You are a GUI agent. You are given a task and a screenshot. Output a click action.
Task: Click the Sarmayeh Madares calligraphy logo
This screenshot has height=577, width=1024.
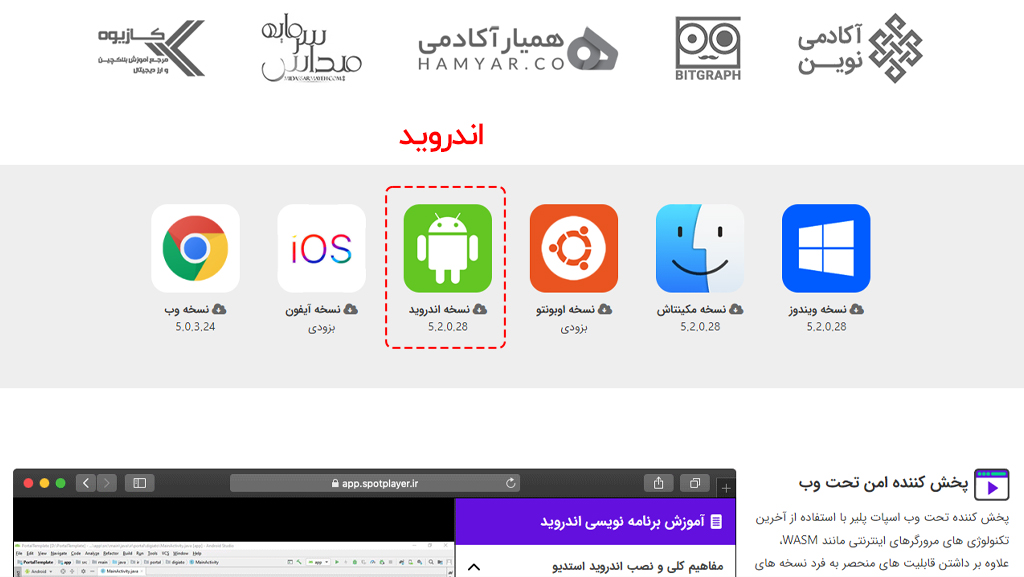coord(311,48)
